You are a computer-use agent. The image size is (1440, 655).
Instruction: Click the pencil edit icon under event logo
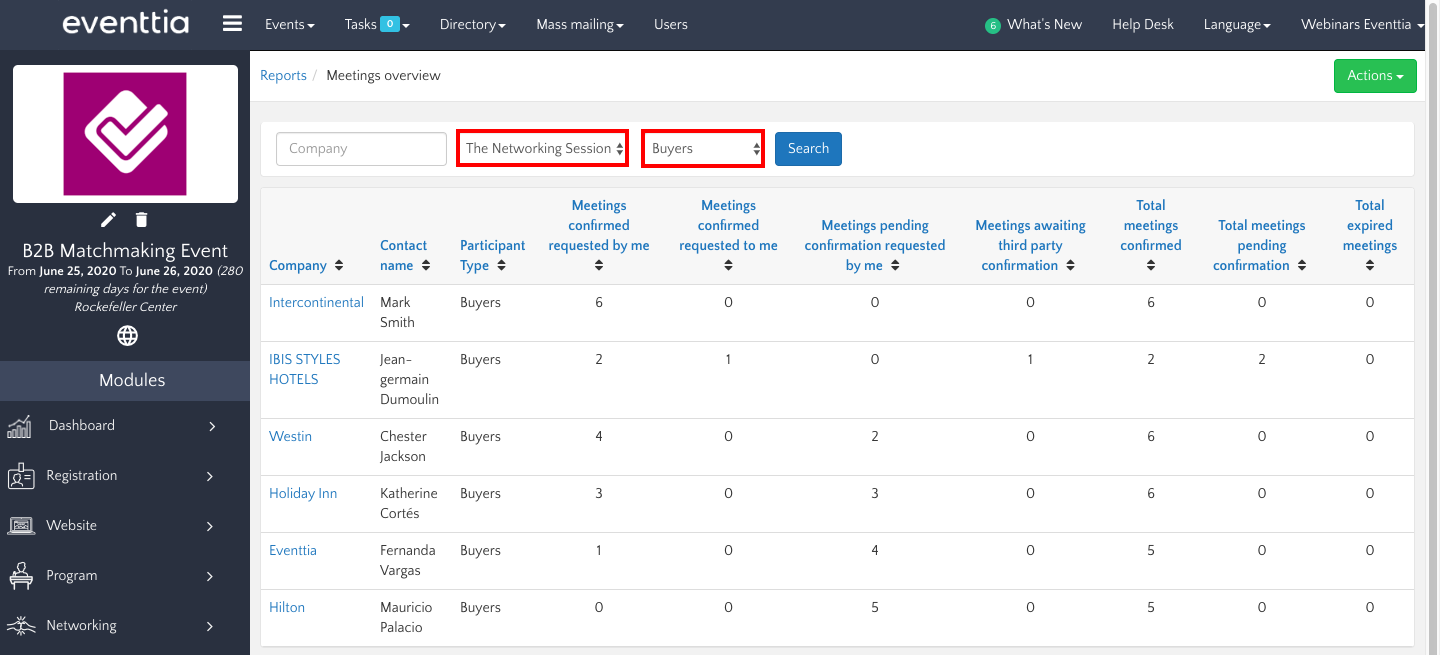[109, 219]
